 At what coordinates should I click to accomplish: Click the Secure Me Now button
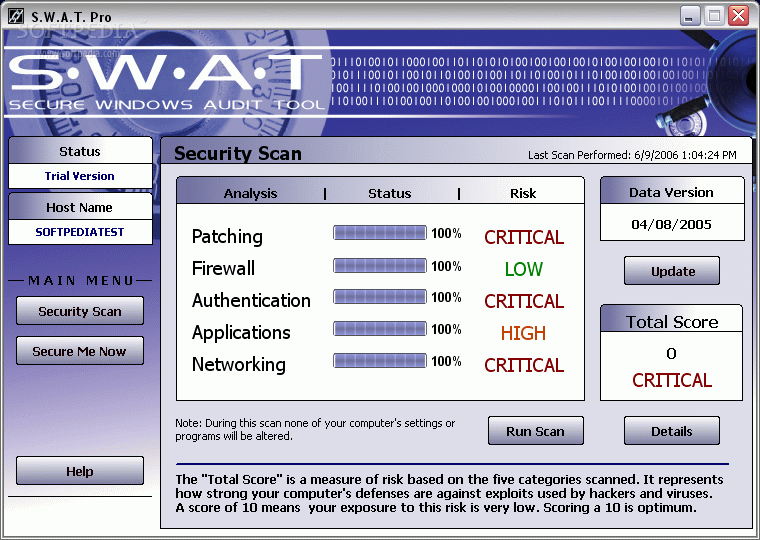tap(80, 350)
